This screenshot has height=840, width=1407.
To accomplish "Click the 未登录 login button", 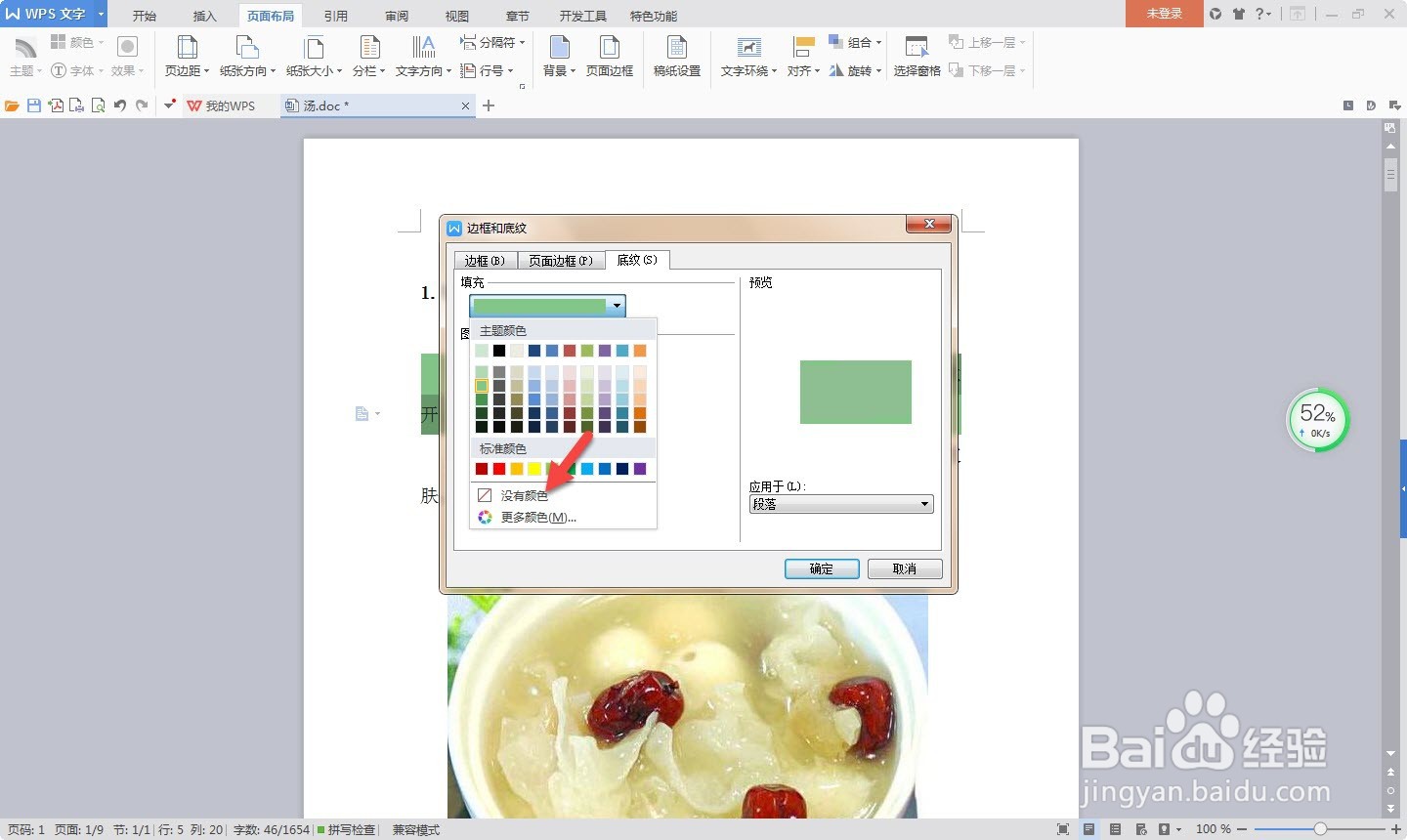I will pyautogui.click(x=1164, y=14).
